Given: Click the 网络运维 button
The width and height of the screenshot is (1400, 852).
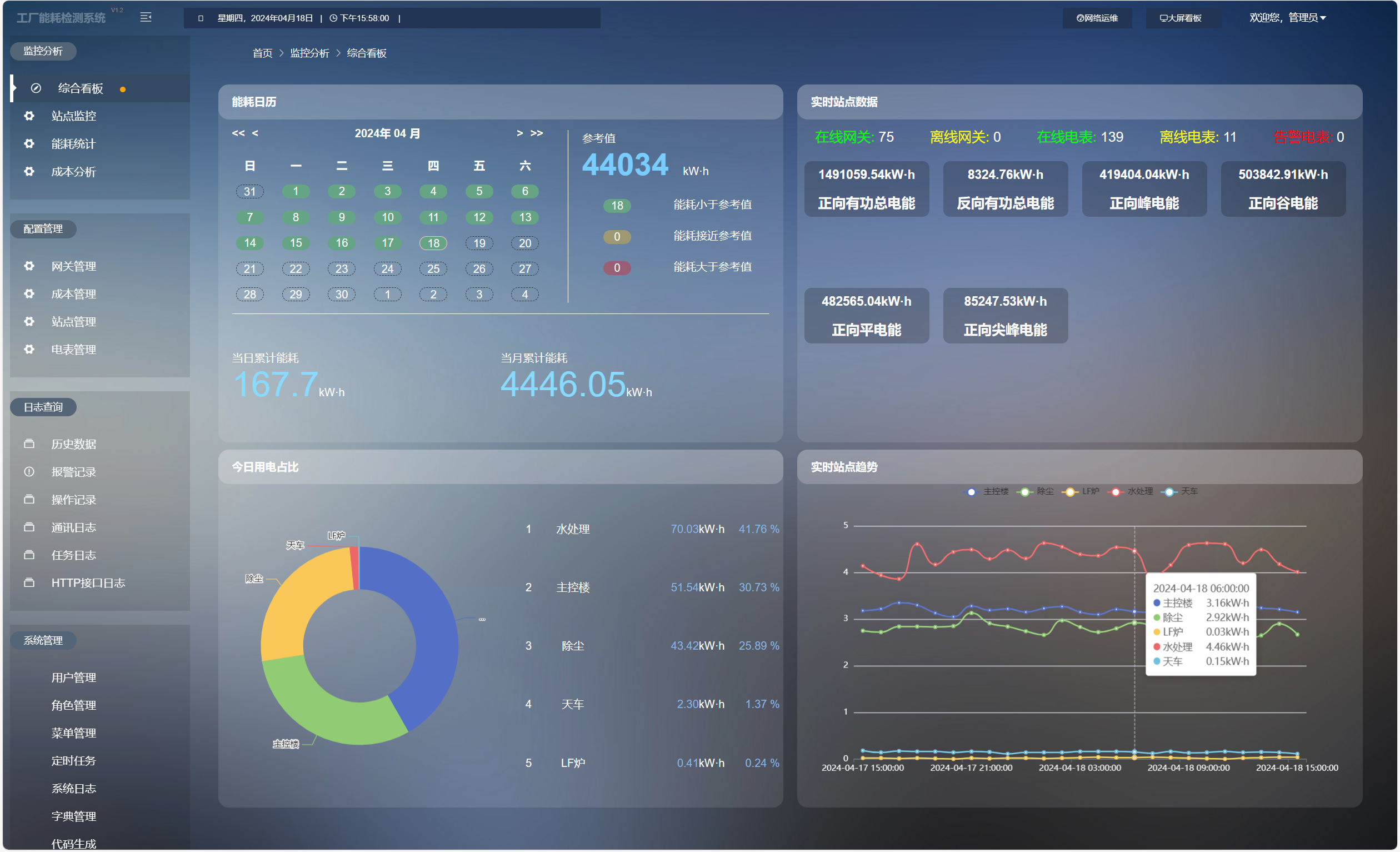Looking at the screenshot, I should tap(1097, 18).
